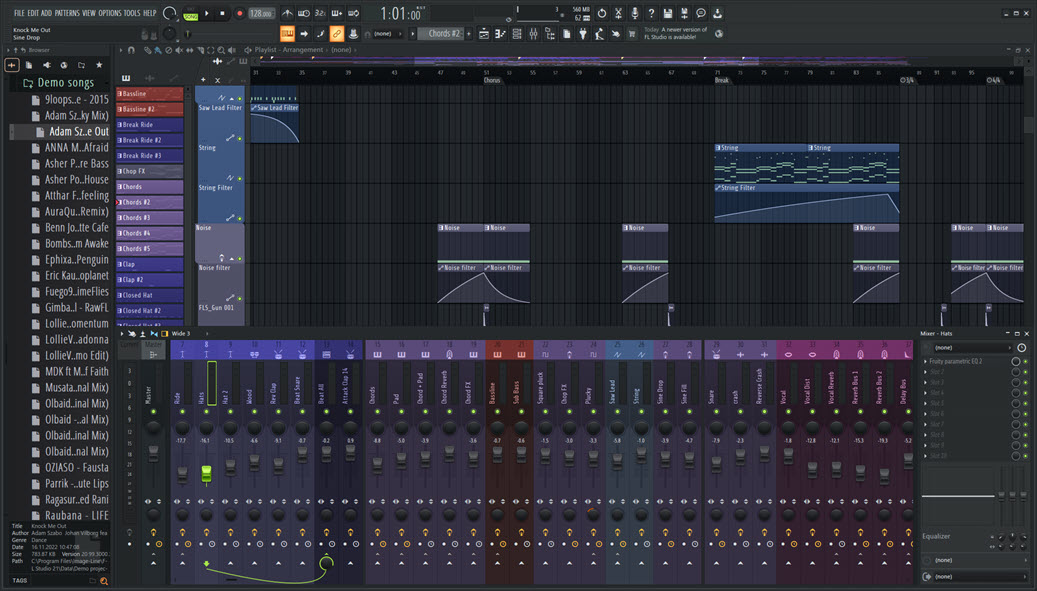Open the Wide 3 mixer layout dropdown
The height and width of the screenshot is (591, 1037).
(188, 334)
